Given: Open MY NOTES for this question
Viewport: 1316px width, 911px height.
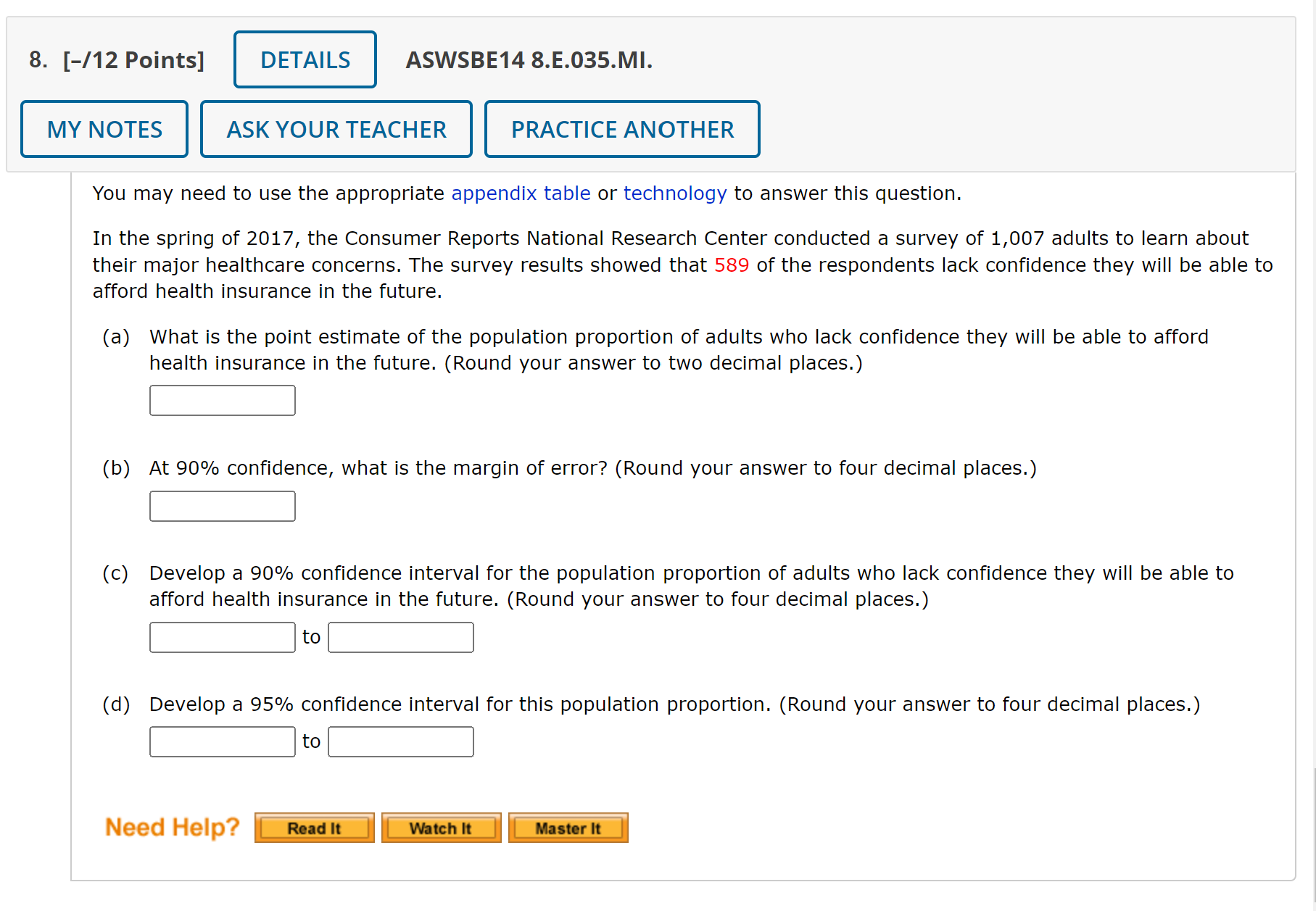Looking at the screenshot, I should click(x=104, y=129).
